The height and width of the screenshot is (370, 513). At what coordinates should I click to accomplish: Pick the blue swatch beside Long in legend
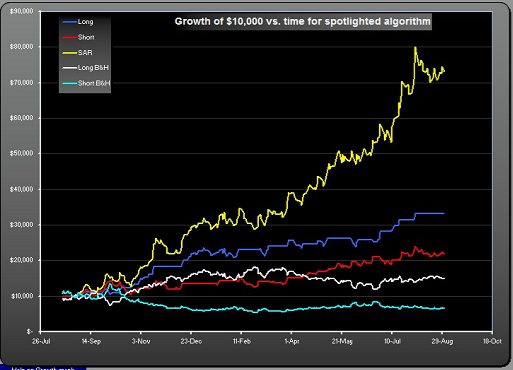point(69,22)
